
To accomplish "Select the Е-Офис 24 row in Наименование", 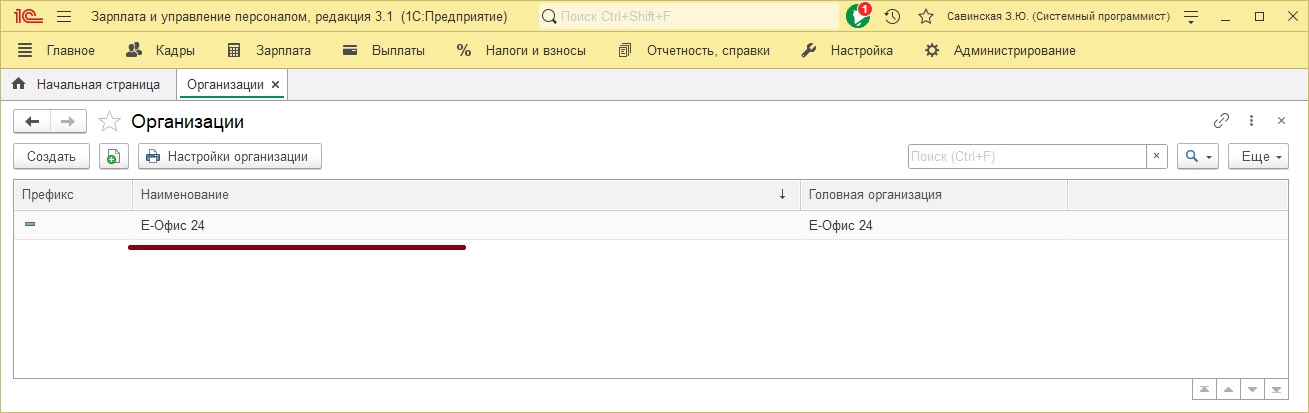I will (x=466, y=225).
